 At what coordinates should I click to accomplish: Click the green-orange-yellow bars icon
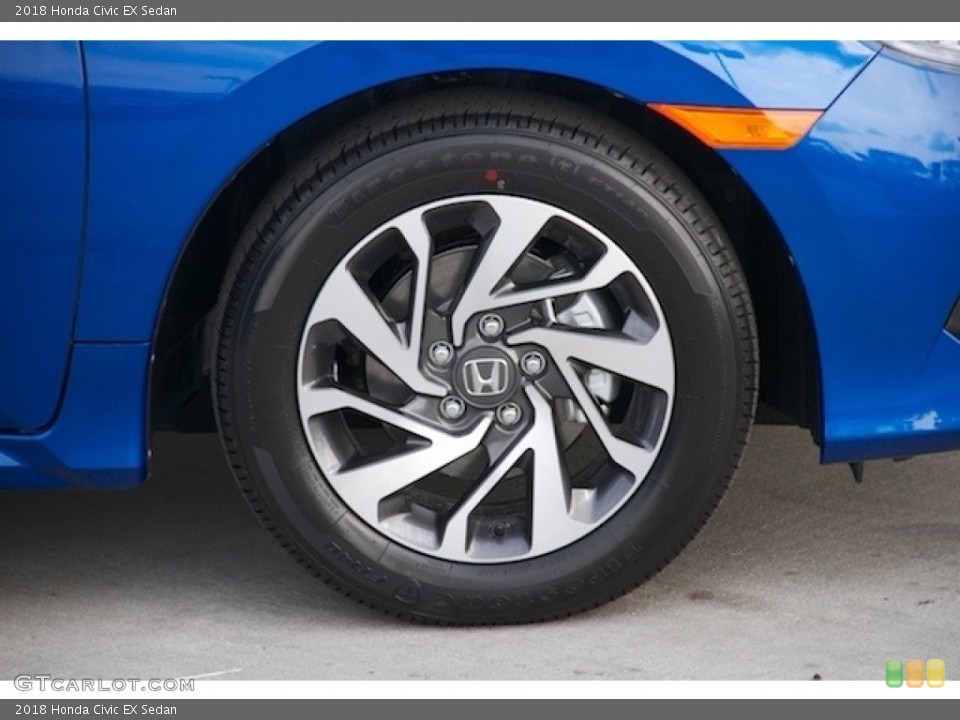[915, 673]
